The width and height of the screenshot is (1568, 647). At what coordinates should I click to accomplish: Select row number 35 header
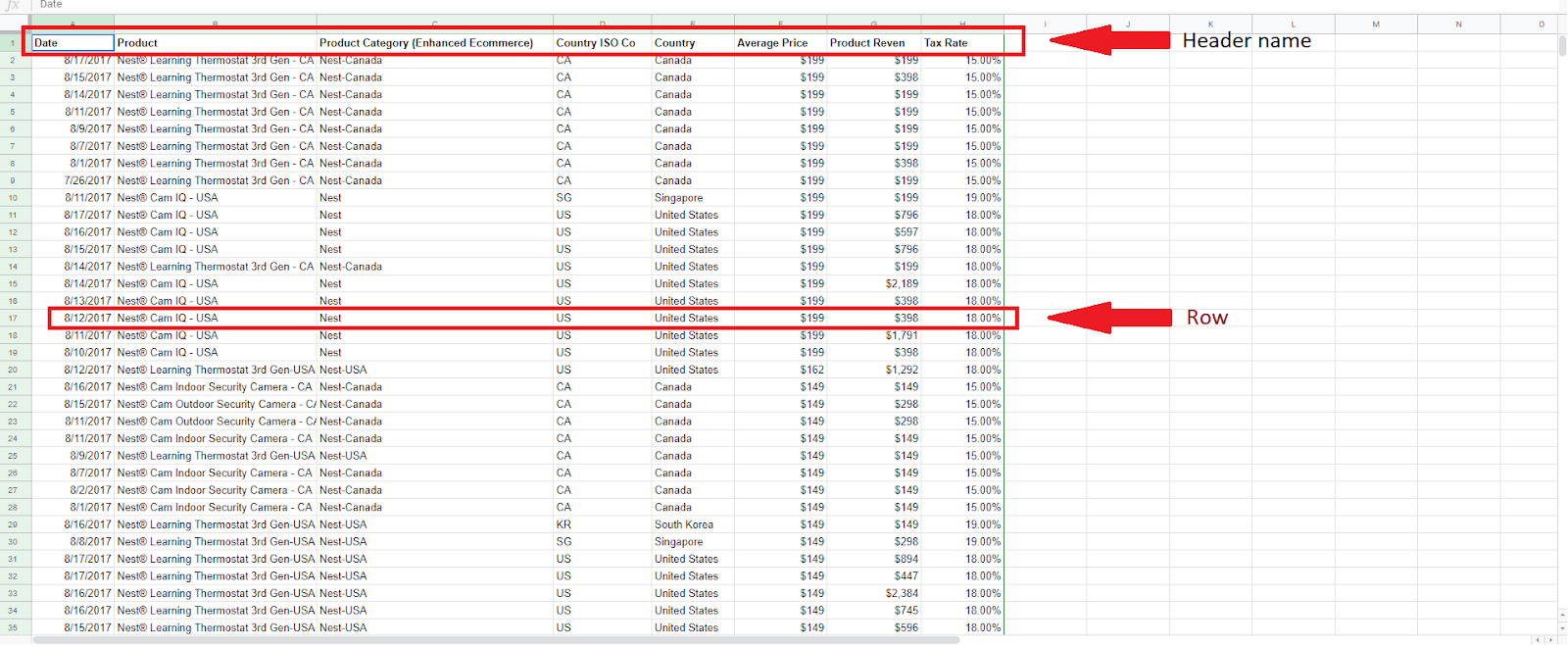coord(14,628)
